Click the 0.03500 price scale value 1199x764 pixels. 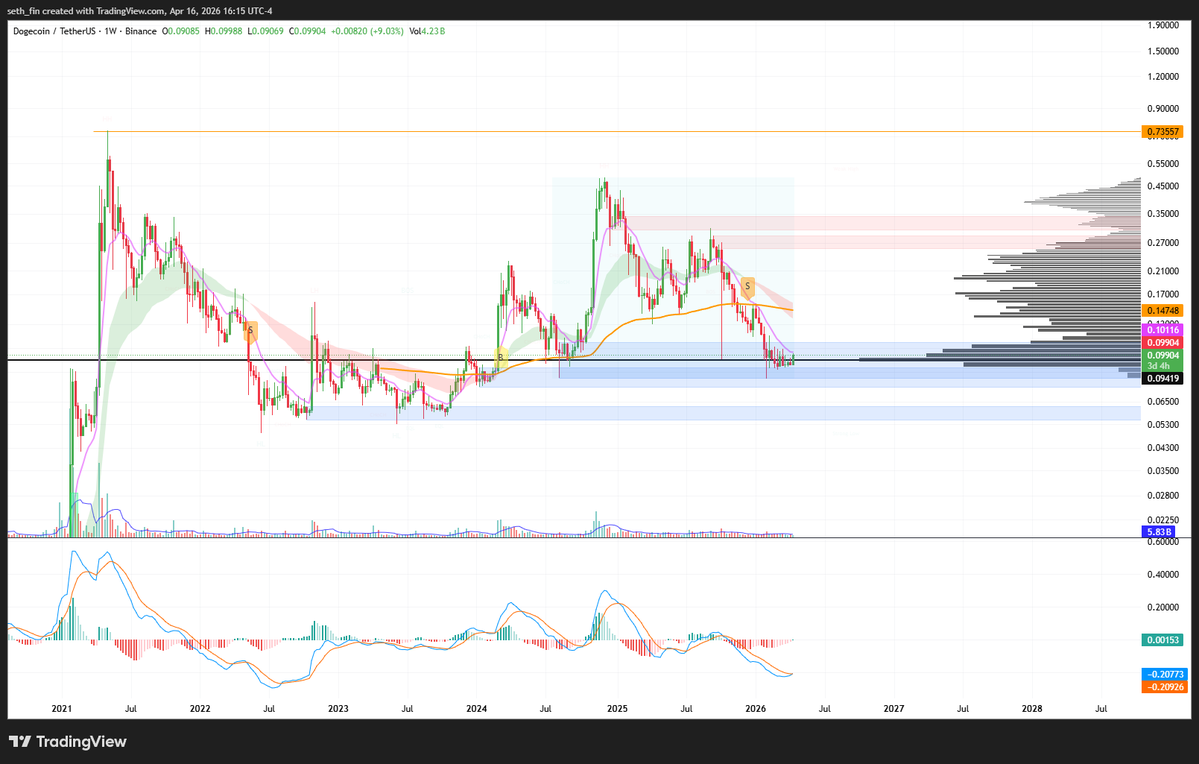[1162, 471]
